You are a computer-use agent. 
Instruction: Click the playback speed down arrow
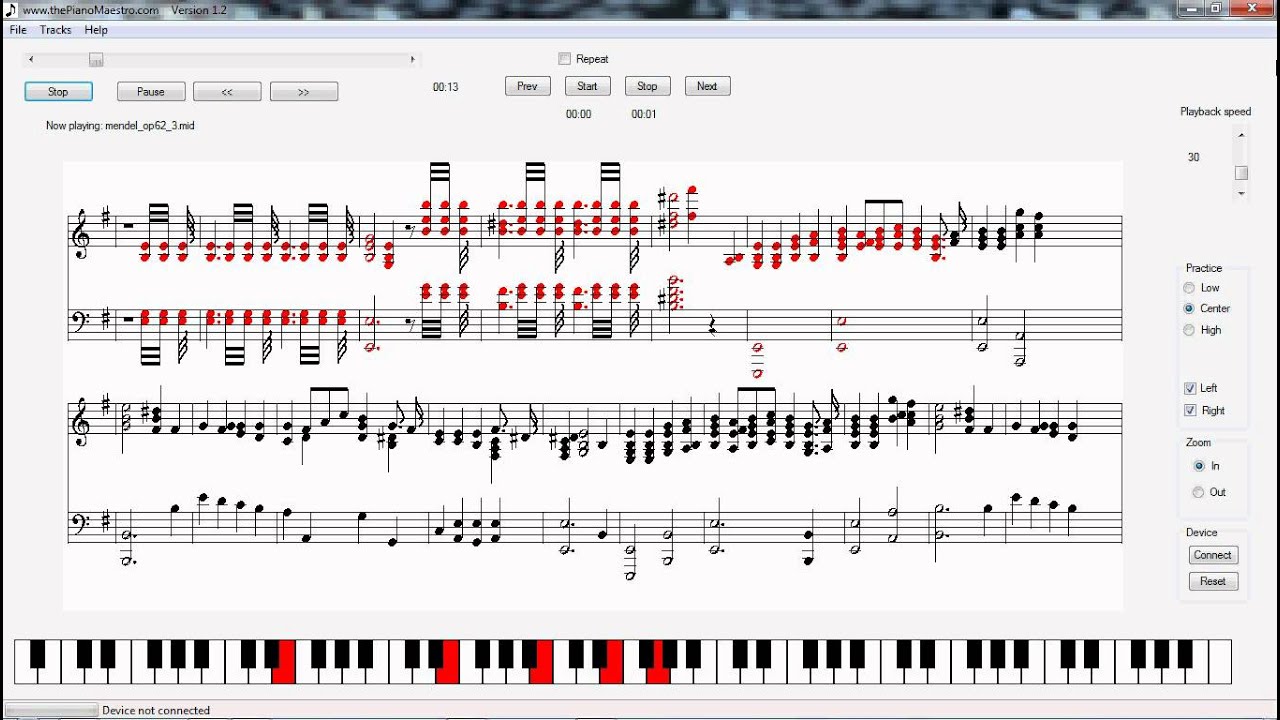click(1241, 193)
